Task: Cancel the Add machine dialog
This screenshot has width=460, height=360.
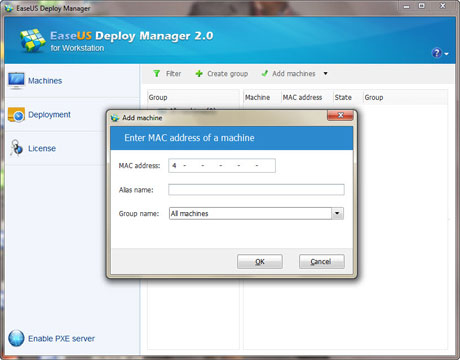Action: point(322,262)
